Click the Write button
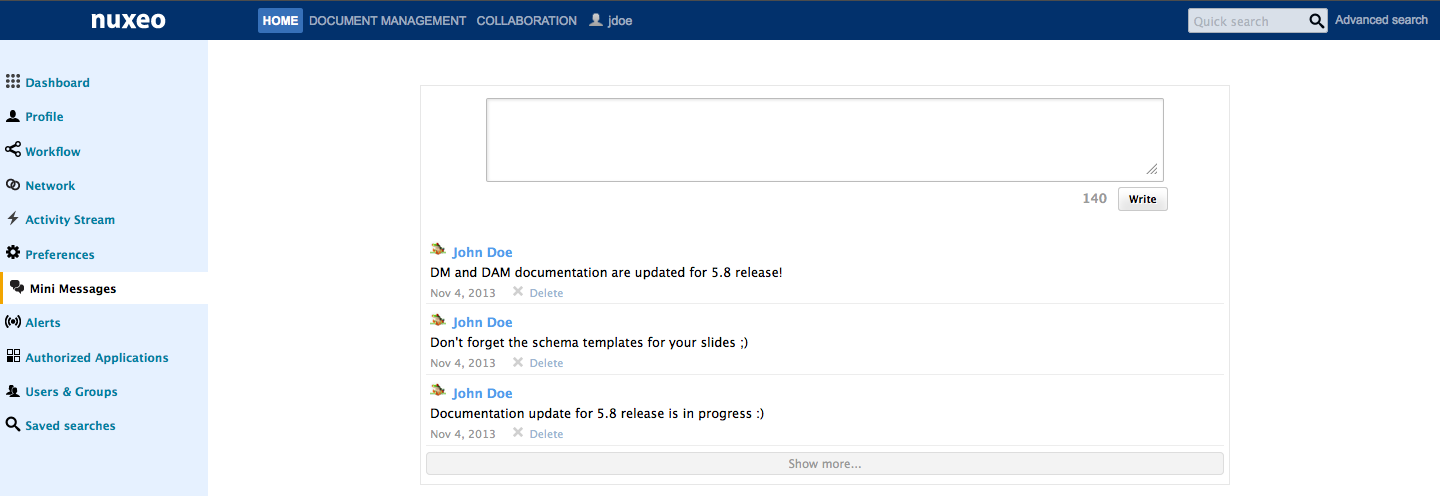This screenshot has height=496, width=1440. pyautogui.click(x=1142, y=199)
